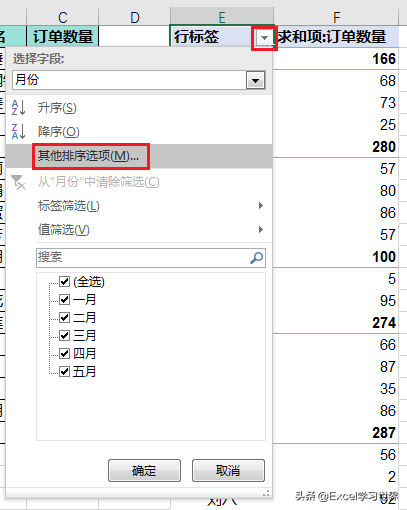Select the cell with value 100
Screen dimensions: 407x510
pos(336,257)
